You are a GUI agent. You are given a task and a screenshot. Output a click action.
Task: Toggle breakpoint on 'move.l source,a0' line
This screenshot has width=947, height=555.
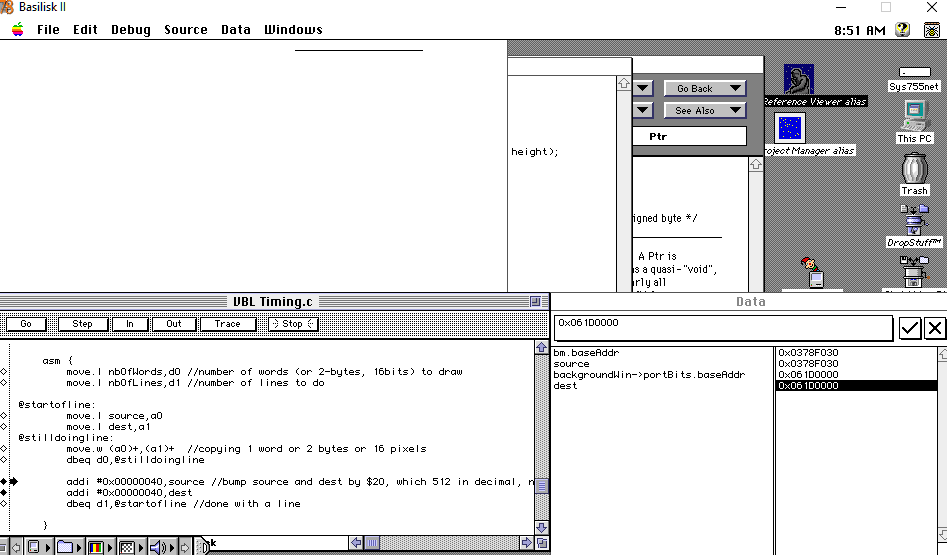(x=4, y=416)
